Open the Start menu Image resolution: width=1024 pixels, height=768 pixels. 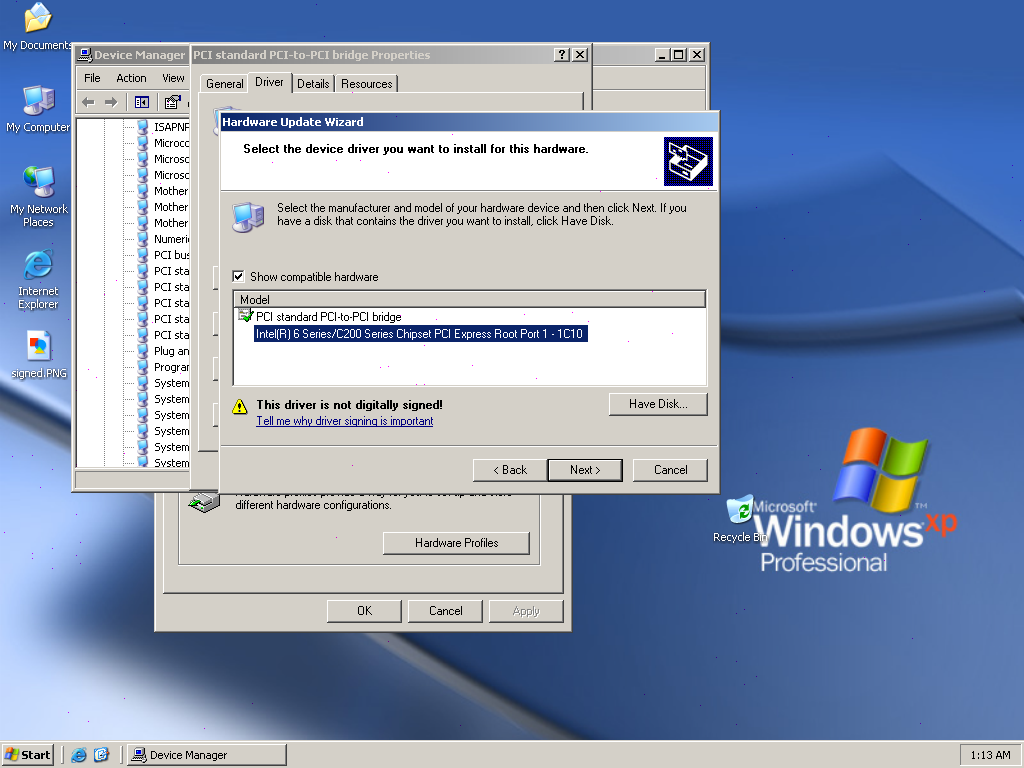tap(27, 755)
